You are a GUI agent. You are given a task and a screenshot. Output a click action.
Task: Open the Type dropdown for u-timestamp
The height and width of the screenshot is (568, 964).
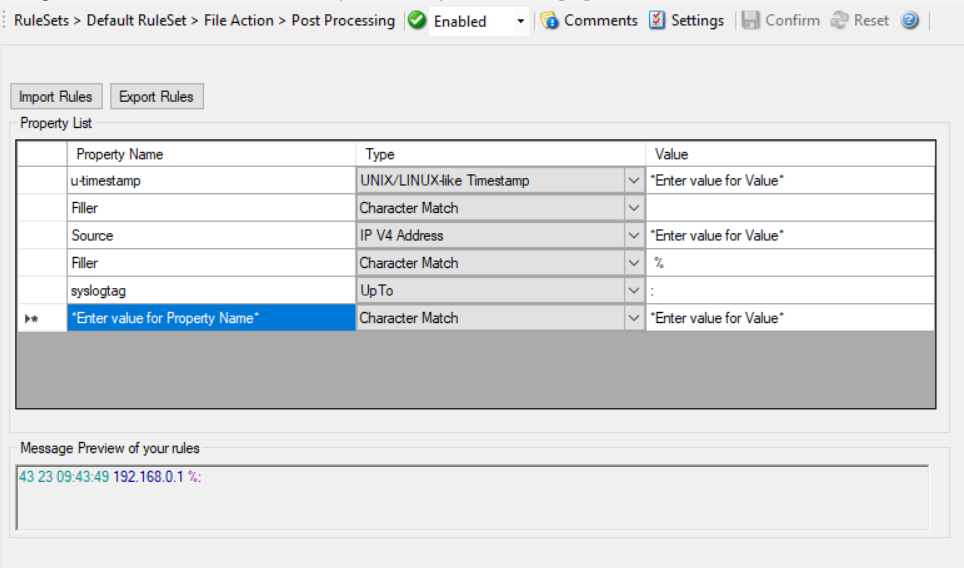click(634, 181)
